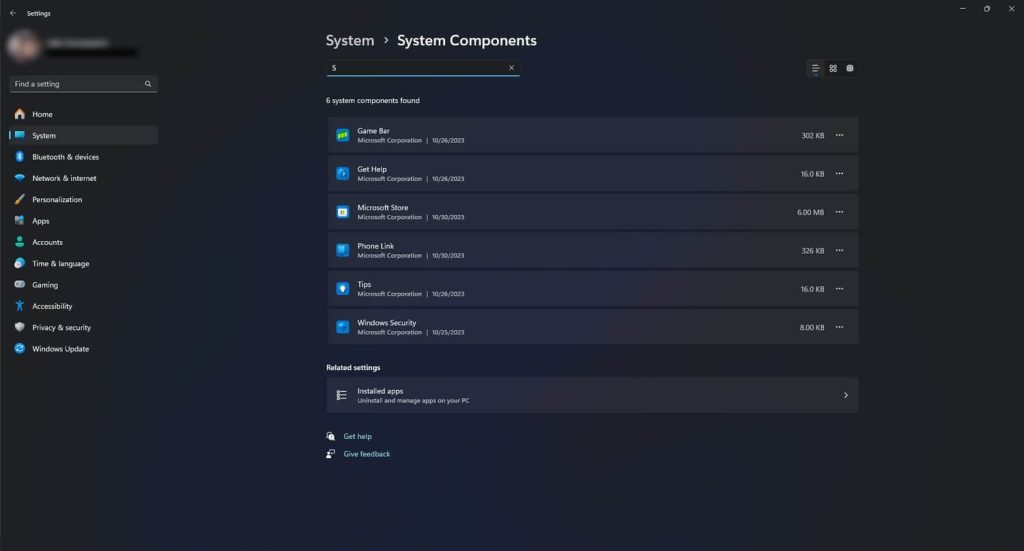Click the user profile avatar
The image size is (1024, 551).
24,46
